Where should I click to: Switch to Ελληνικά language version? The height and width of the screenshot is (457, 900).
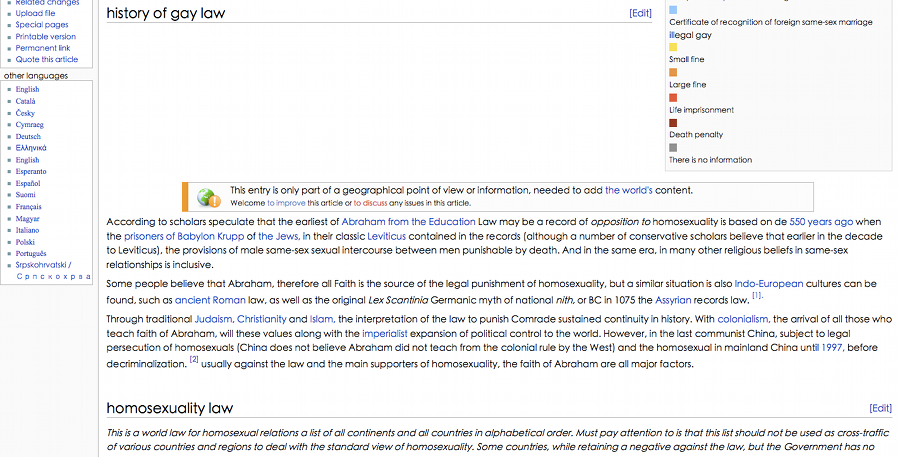31,148
